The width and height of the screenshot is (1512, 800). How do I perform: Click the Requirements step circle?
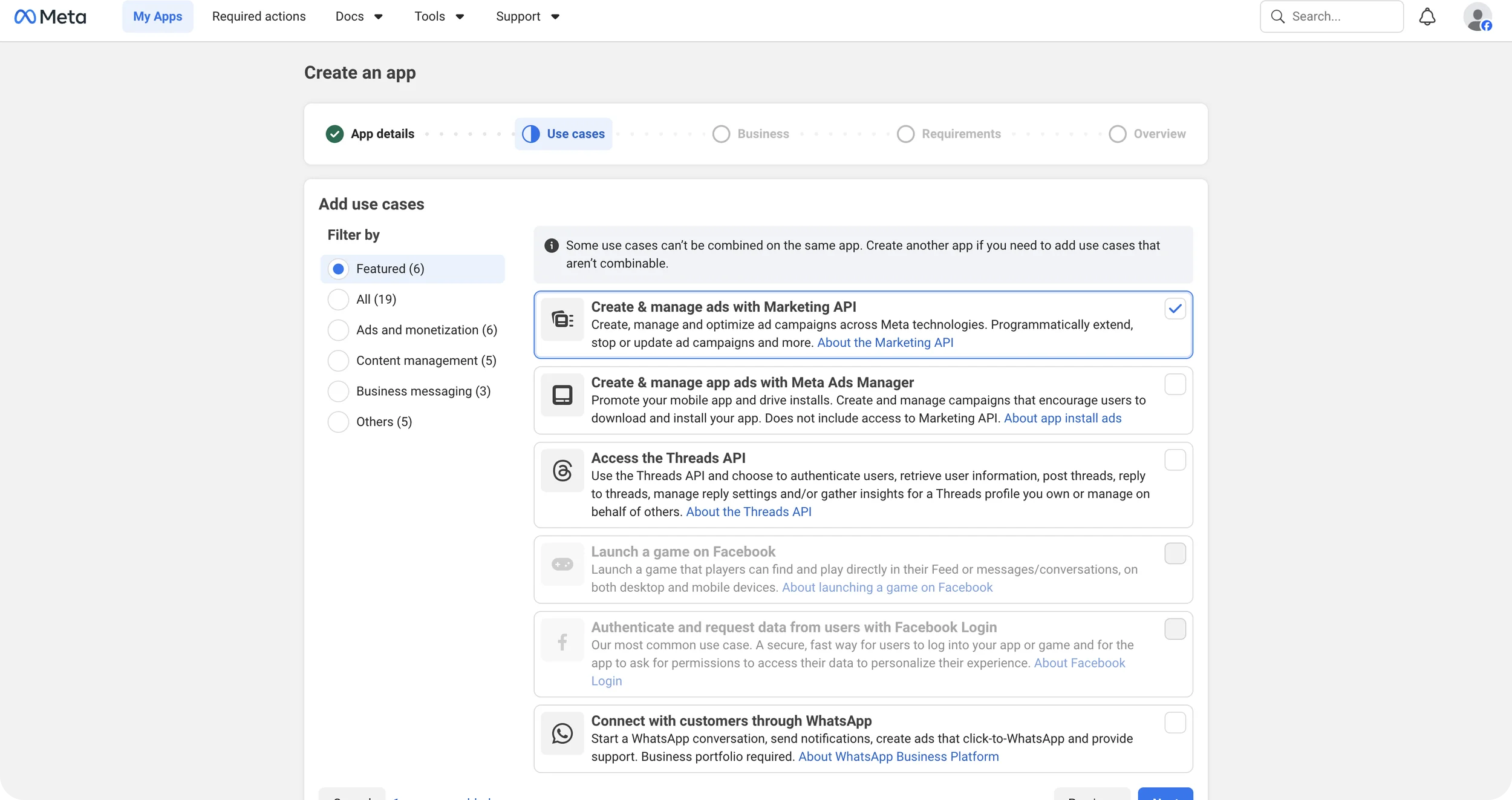[905, 134]
